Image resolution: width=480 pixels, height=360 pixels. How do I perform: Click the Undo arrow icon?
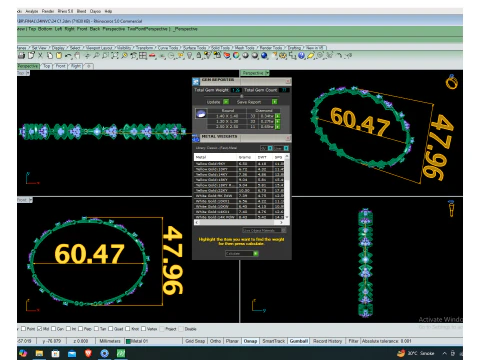click(x=68, y=56)
